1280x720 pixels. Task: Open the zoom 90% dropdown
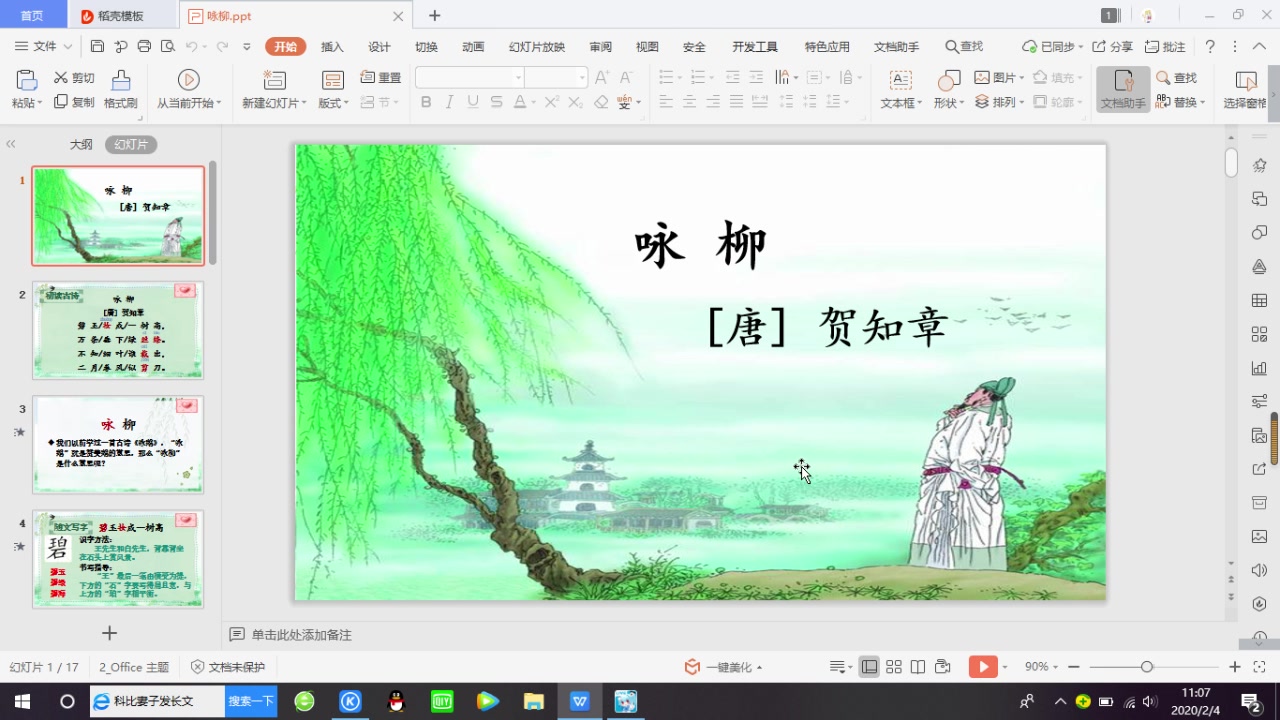pos(1042,667)
